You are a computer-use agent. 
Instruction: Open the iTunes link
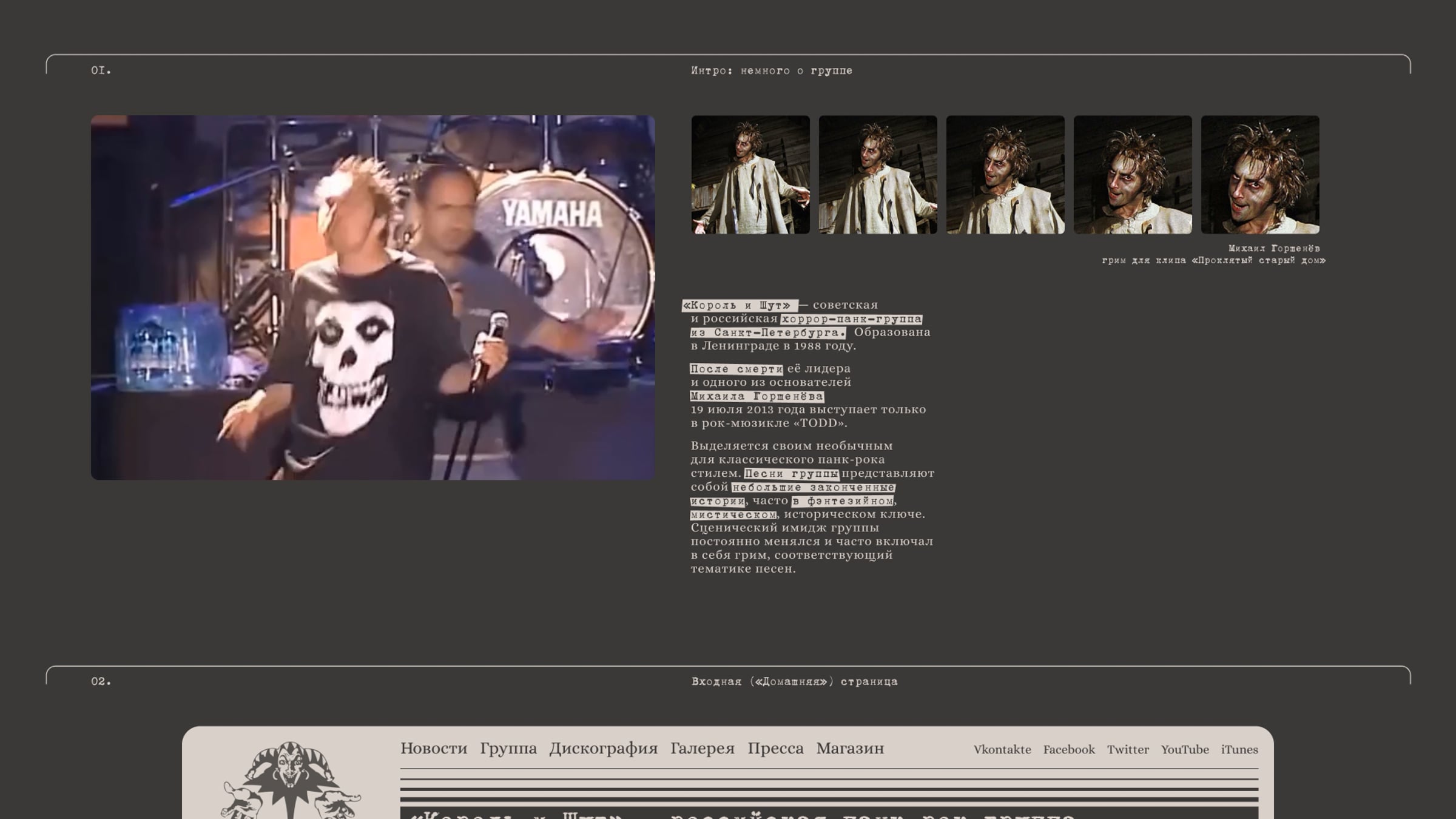pos(1239,750)
